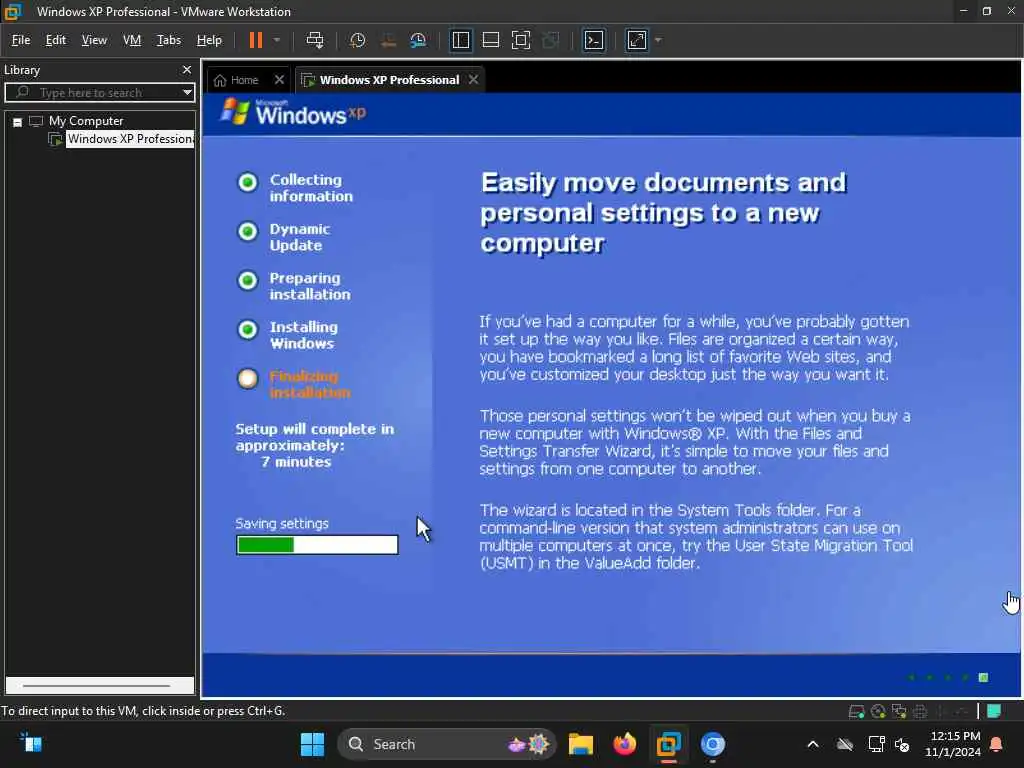This screenshot has height=768, width=1024.
Task: Select Windows XP Professional in the library tree
Action: coord(130,138)
